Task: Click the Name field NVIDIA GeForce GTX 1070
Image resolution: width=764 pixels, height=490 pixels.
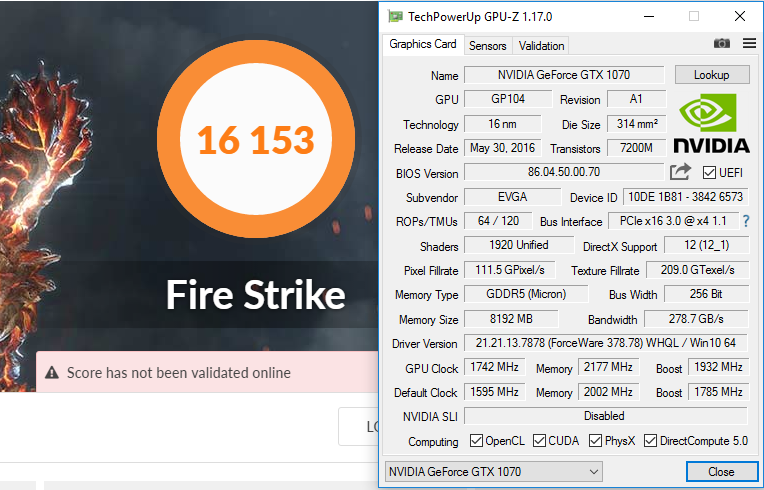Action: (564, 75)
